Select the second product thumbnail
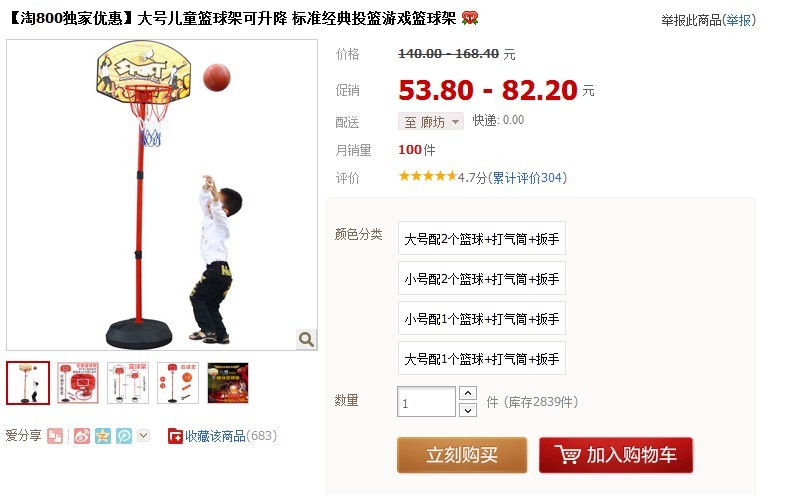Viewport: 787px width, 495px height. [x=78, y=383]
